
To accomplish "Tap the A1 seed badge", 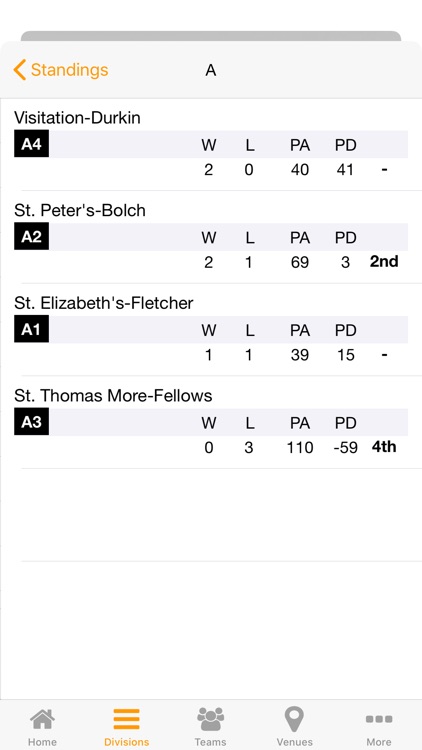I will click(32, 329).
